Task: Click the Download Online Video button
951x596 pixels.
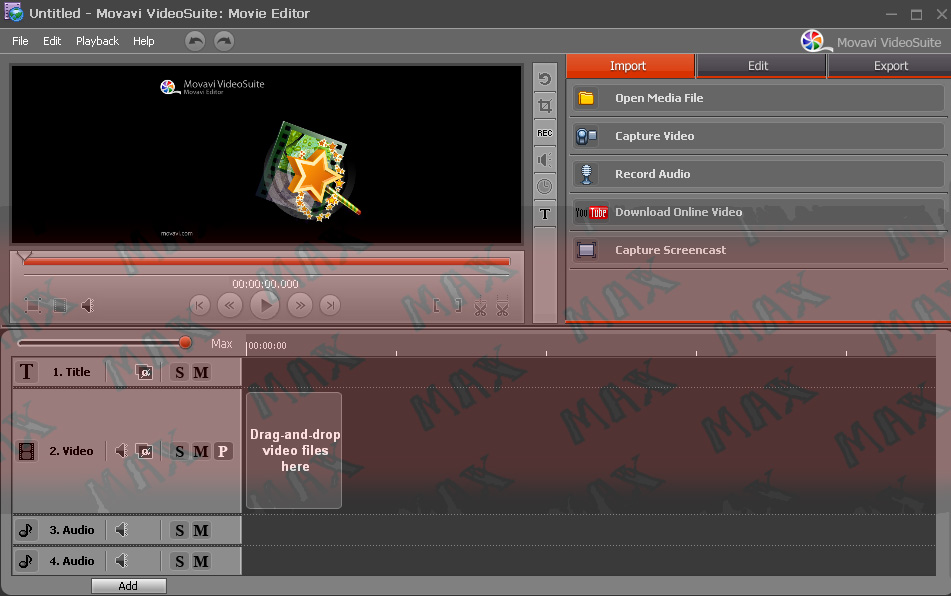Action: pyautogui.click(x=758, y=212)
